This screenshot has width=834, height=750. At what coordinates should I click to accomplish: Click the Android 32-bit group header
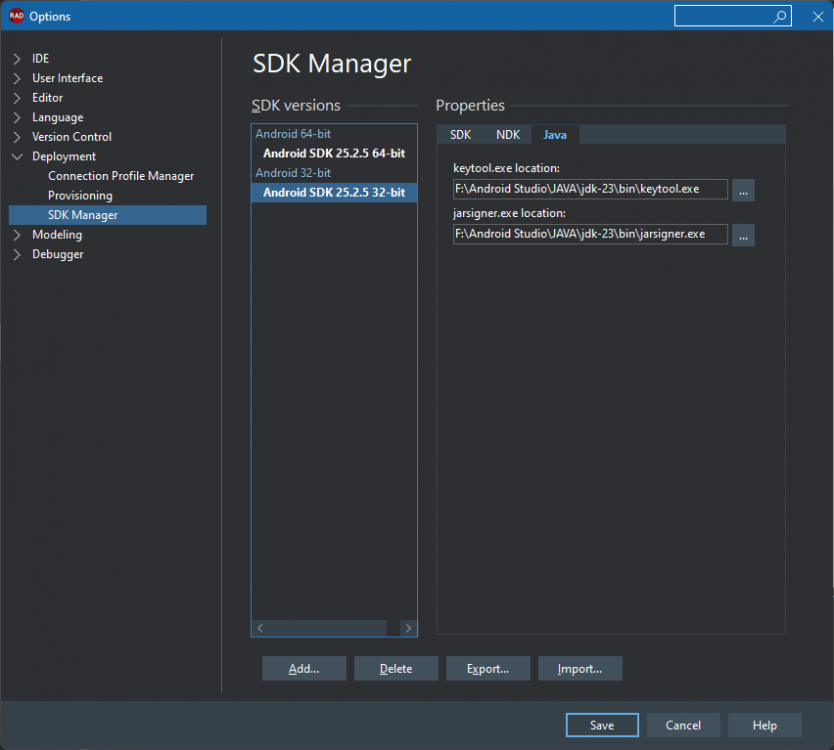click(293, 173)
